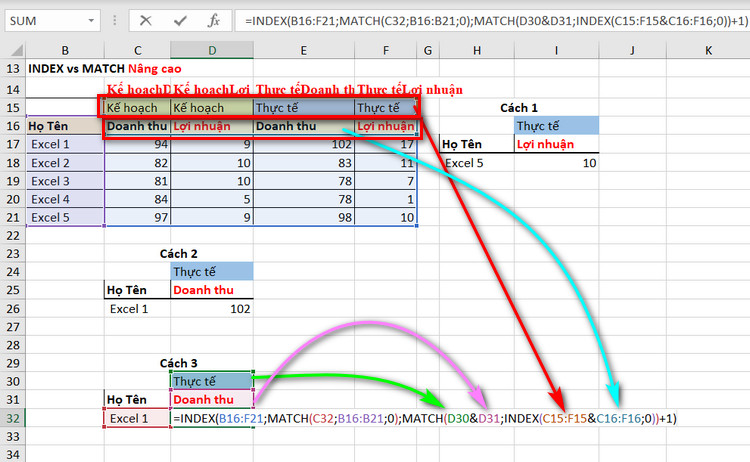Click 'Họ Tên' cell in row 31
The width and height of the screenshot is (750, 462).
tap(137, 400)
